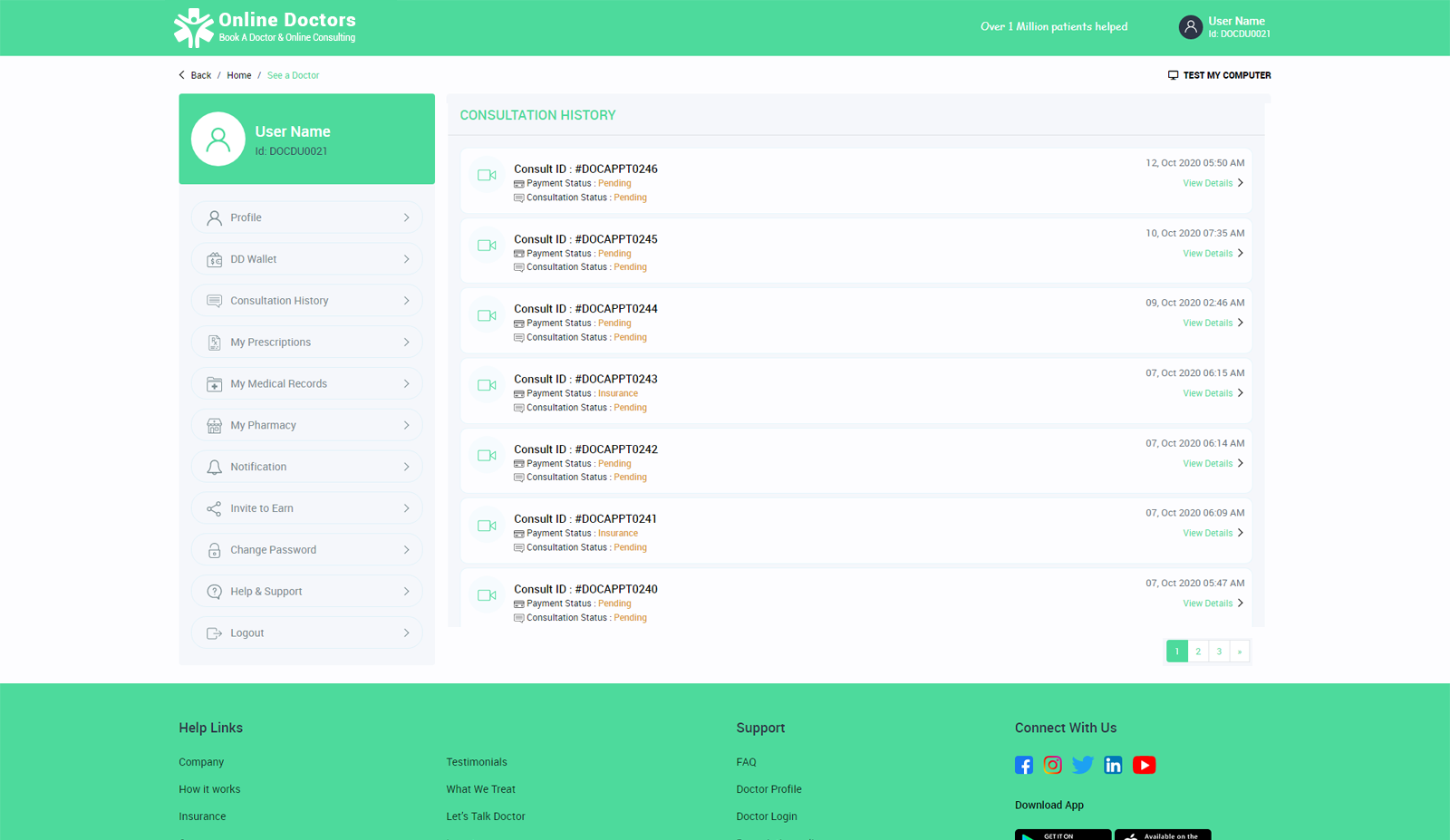Screen dimensions: 1450x840
Task: Click the video icon for consult #DOCAPPT0240
Action: point(487,596)
